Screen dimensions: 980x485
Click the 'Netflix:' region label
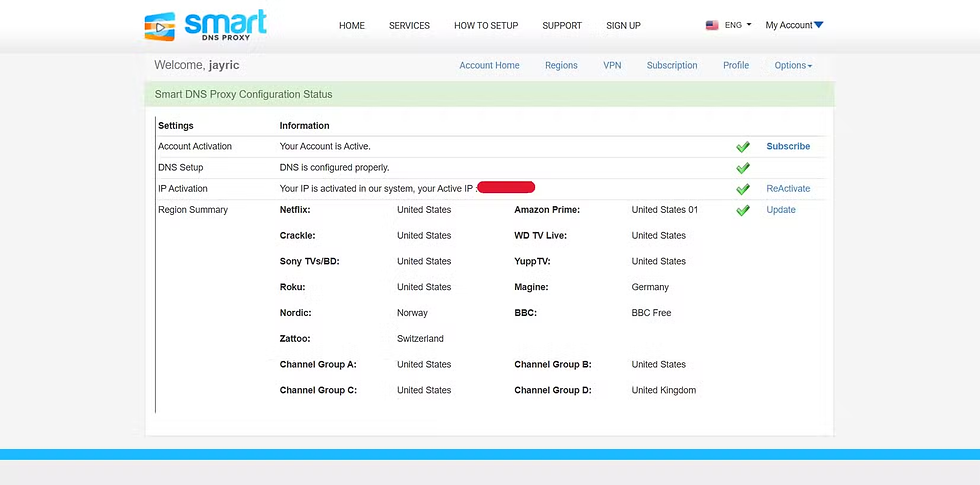pyautogui.click(x=295, y=210)
